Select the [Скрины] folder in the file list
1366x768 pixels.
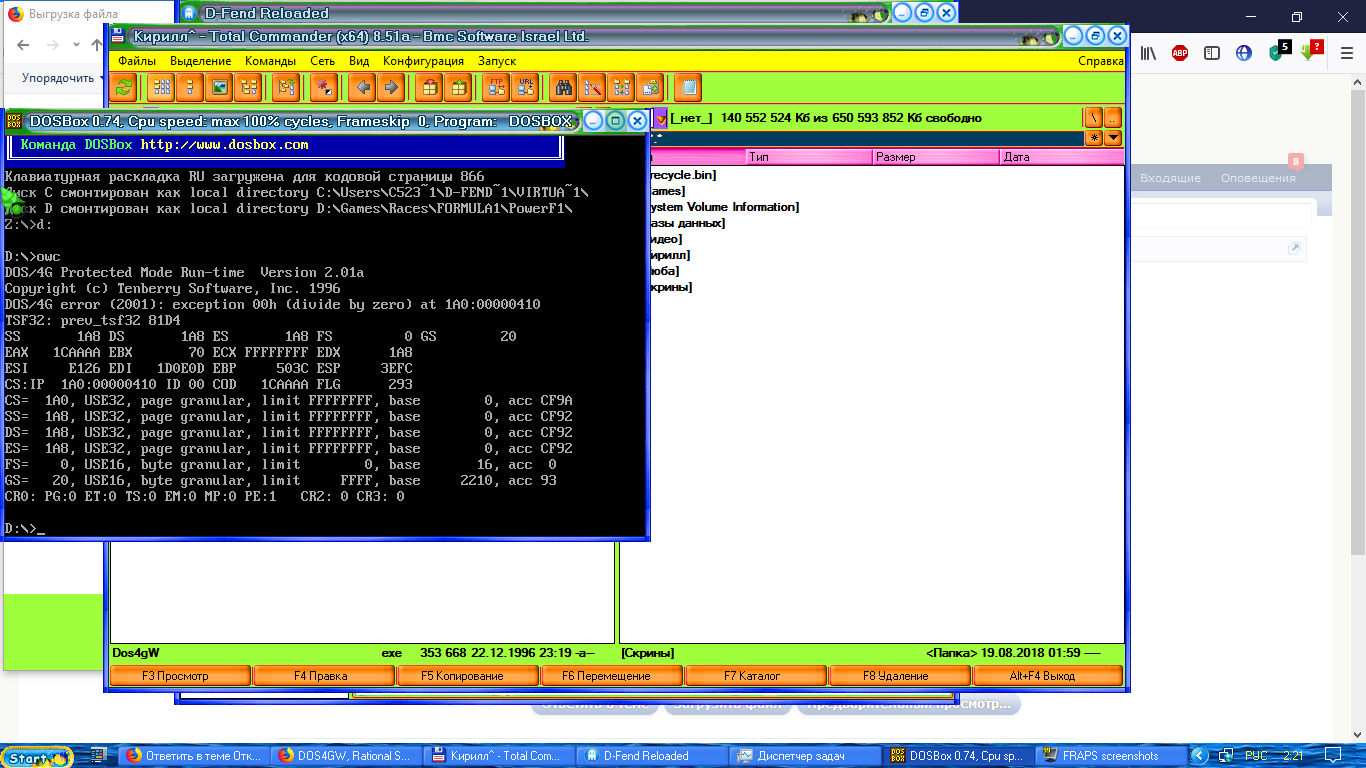[671, 287]
